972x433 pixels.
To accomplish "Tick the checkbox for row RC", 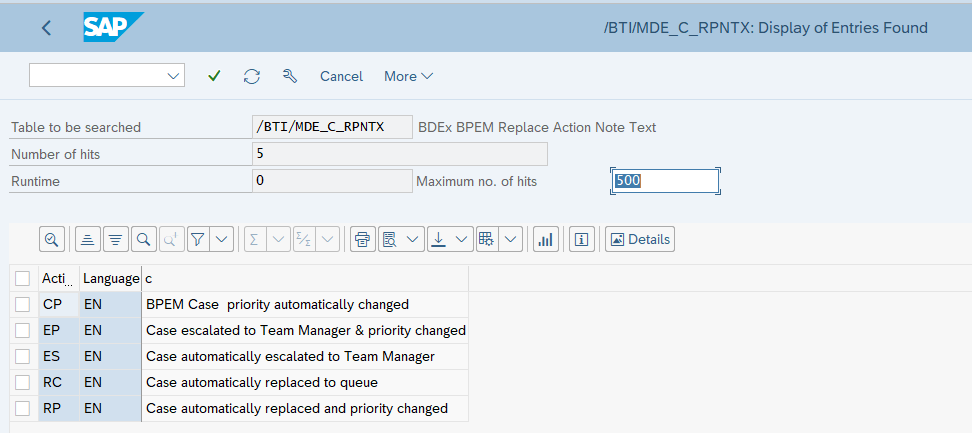I will (x=22, y=382).
